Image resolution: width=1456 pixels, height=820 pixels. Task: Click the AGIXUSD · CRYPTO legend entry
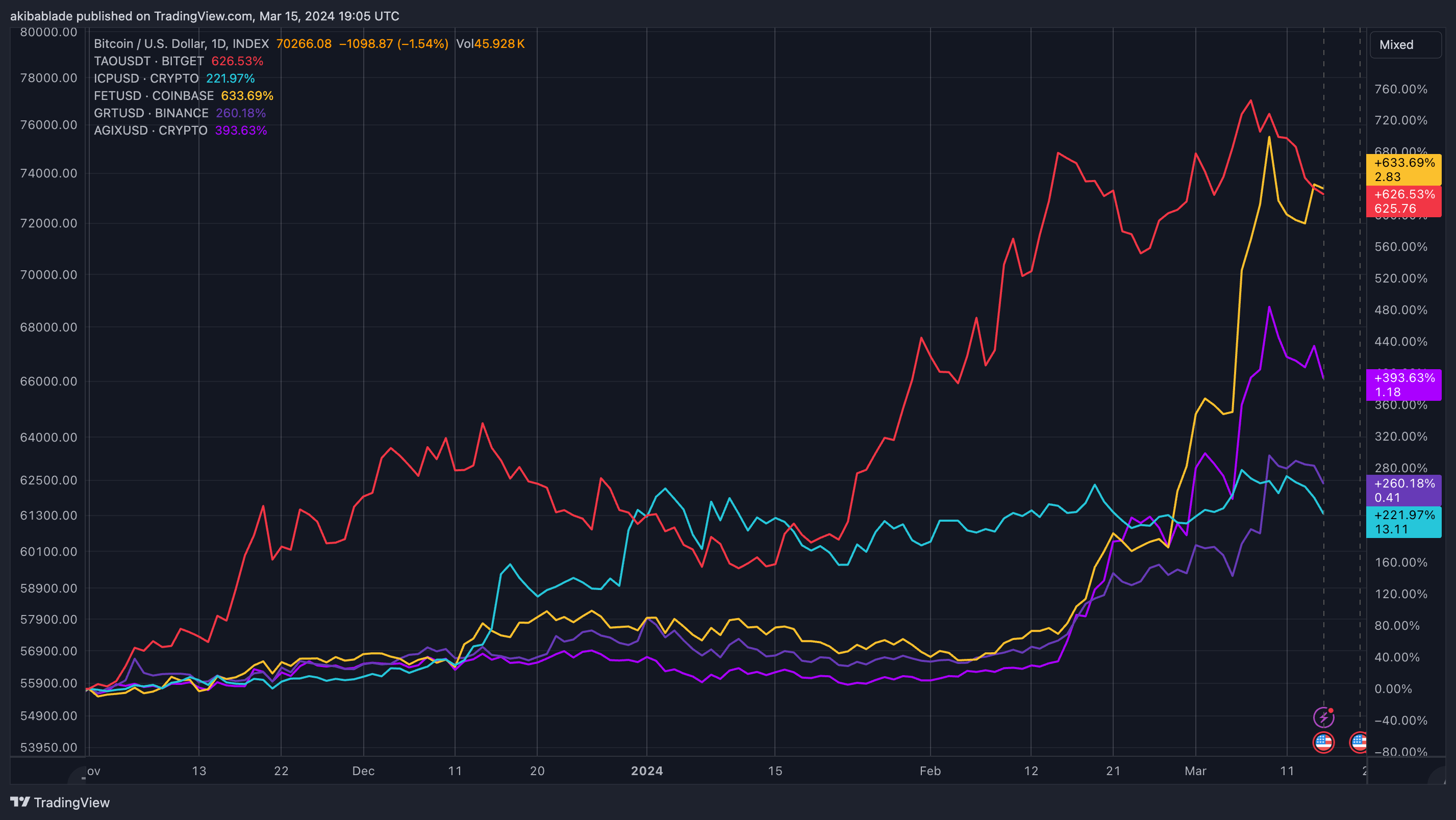(150, 131)
